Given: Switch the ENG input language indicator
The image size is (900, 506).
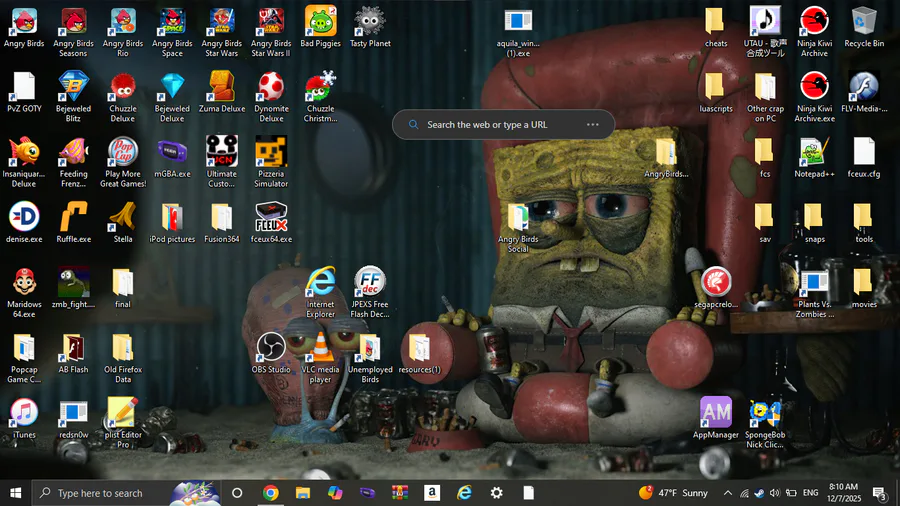Looking at the screenshot, I should 810,493.
